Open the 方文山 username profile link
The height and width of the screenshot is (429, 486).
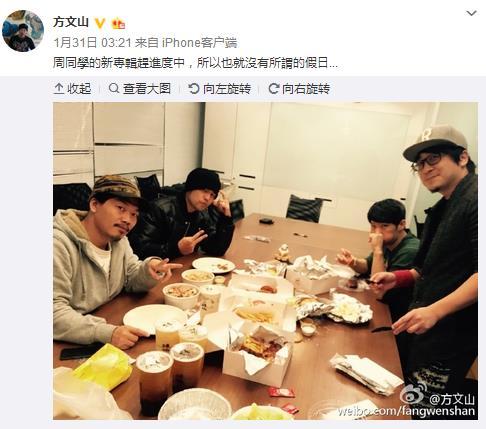tap(71, 22)
